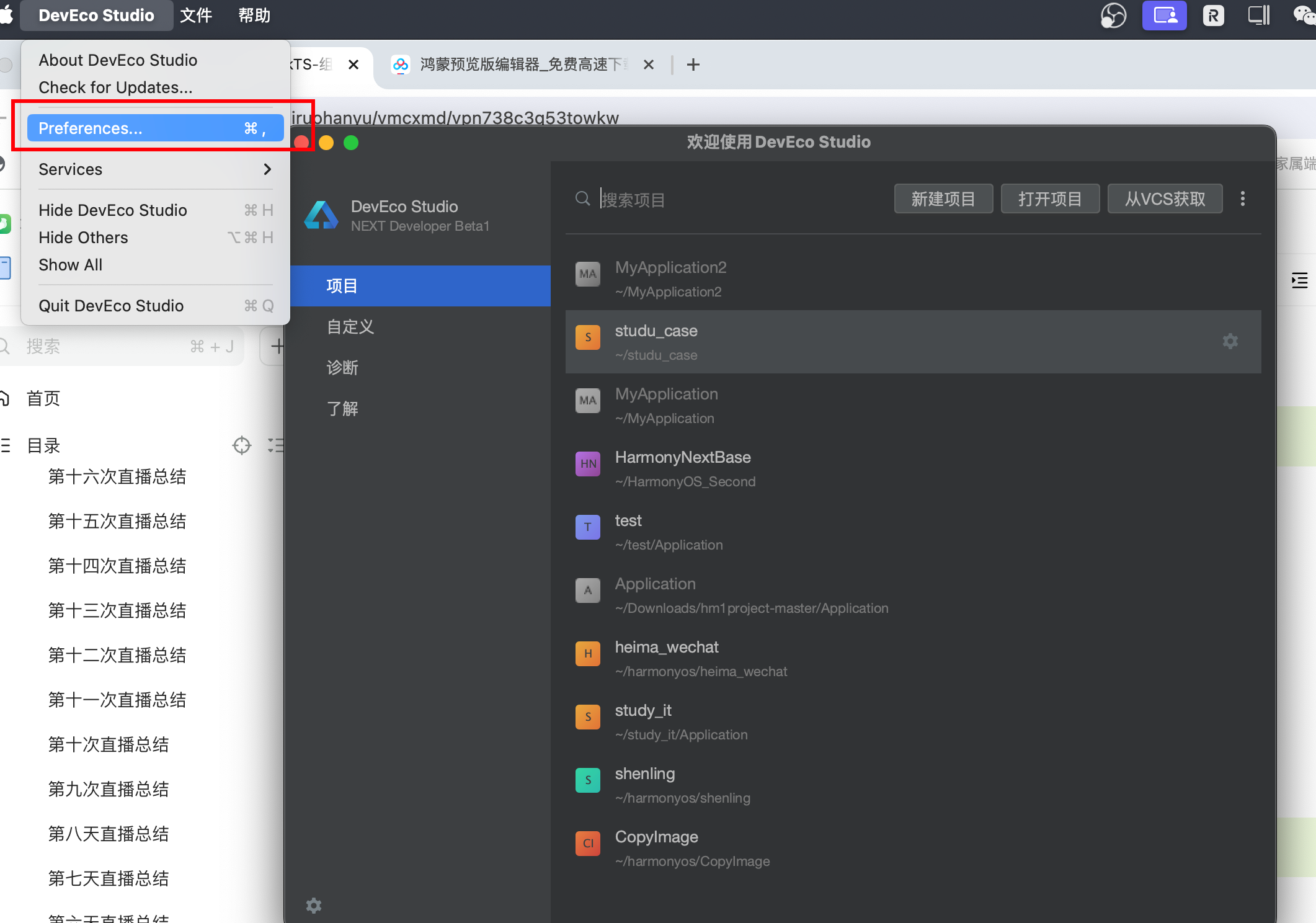
Task: Open the 文件 menu in menu bar
Action: pyautogui.click(x=196, y=15)
